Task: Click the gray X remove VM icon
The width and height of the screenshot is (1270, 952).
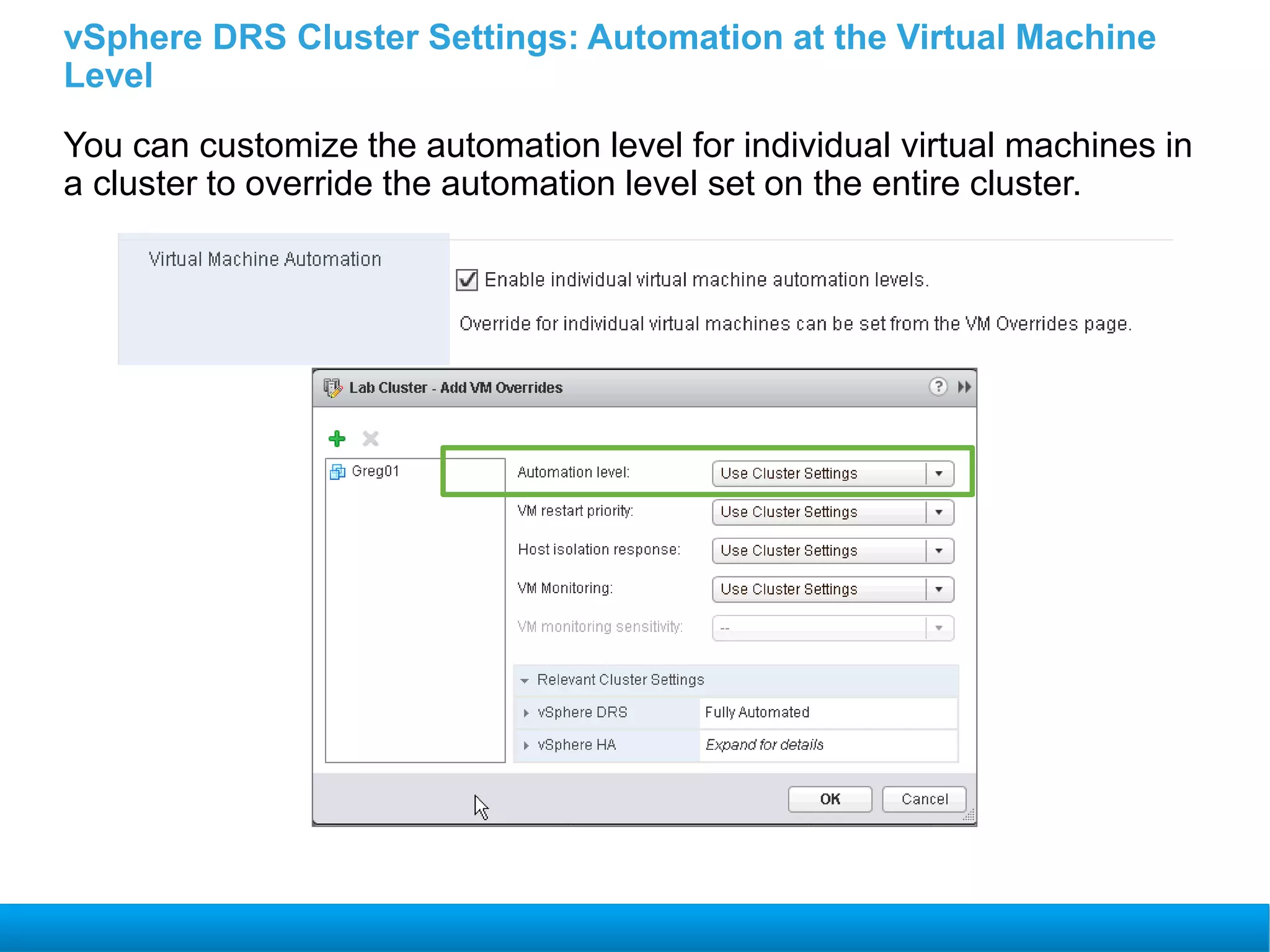Action: pos(371,439)
